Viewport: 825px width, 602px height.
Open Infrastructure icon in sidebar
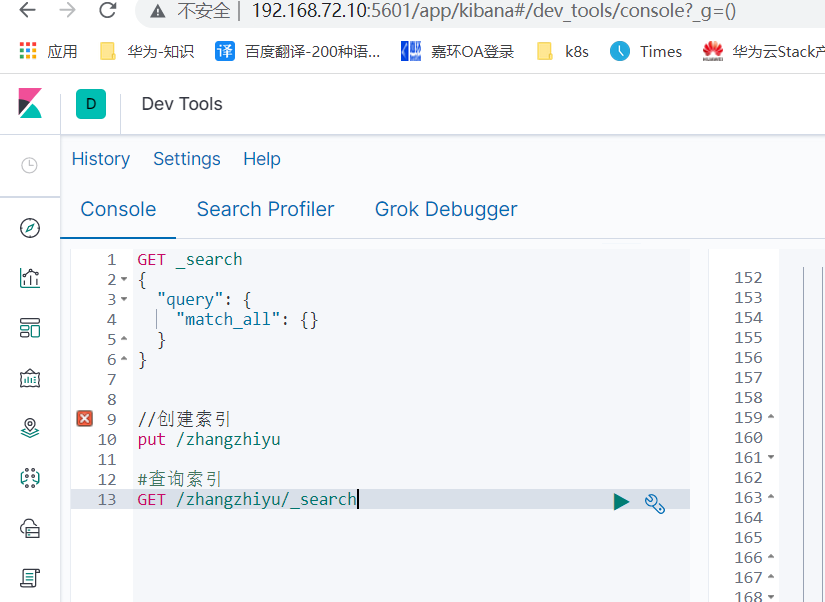(30, 528)
